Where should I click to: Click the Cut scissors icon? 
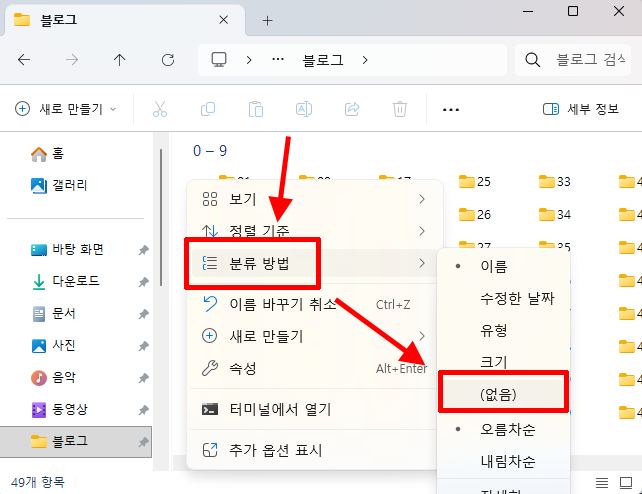click(x=160, y=109)
